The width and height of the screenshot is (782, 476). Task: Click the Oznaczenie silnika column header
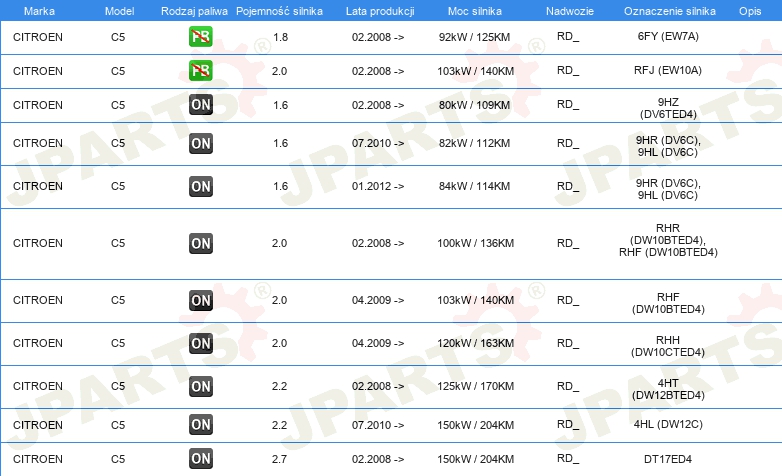click(670, 11)
